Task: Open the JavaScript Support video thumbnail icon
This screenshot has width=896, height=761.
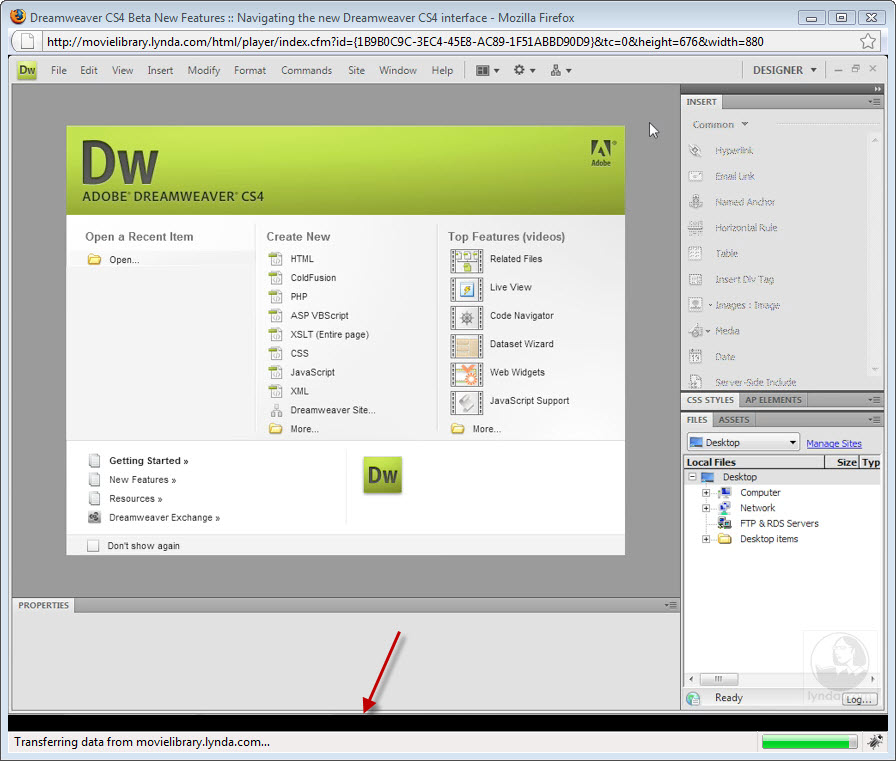Action: click(x=466, y=403)
